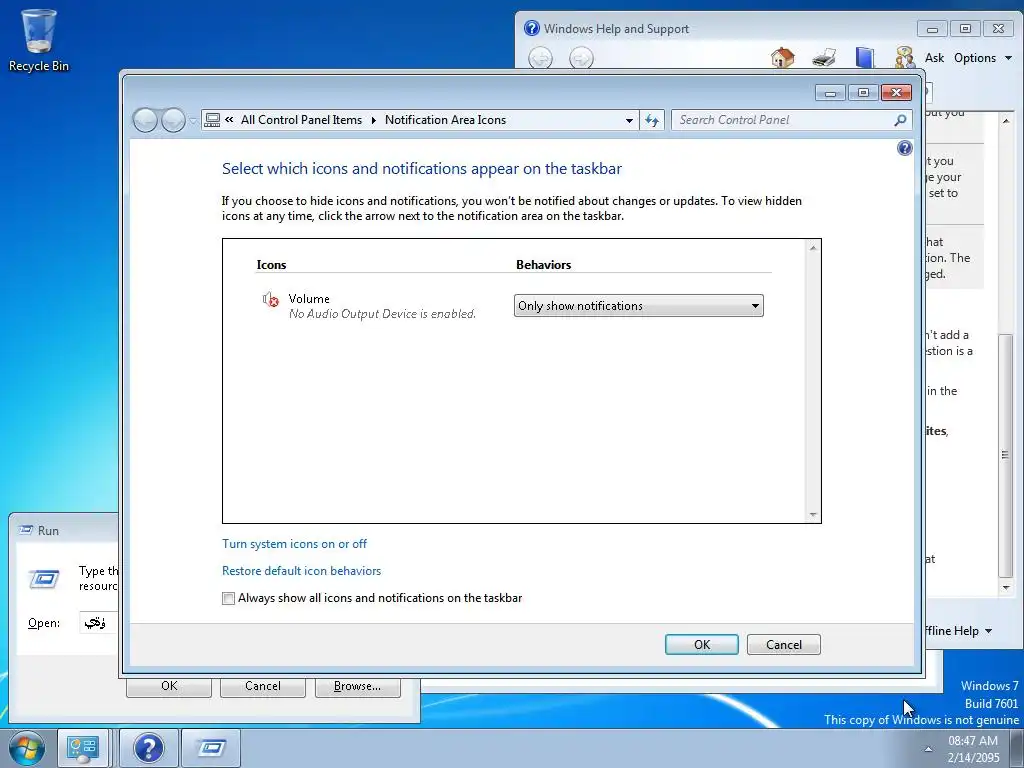
Task: Click Restore default icon behaviors
Action: (301, 571)
